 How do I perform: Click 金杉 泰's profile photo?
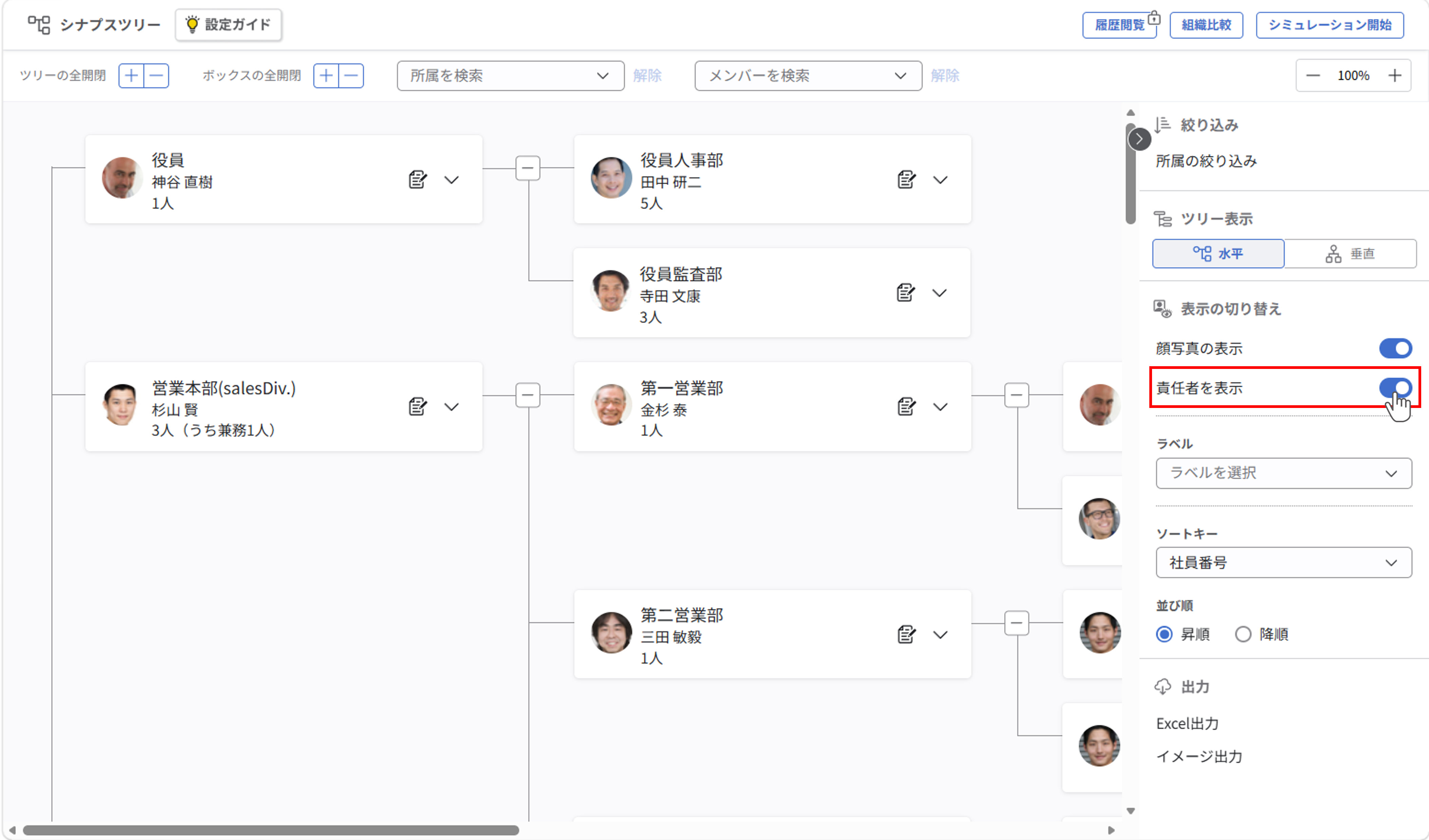click(x=611, y=405)
